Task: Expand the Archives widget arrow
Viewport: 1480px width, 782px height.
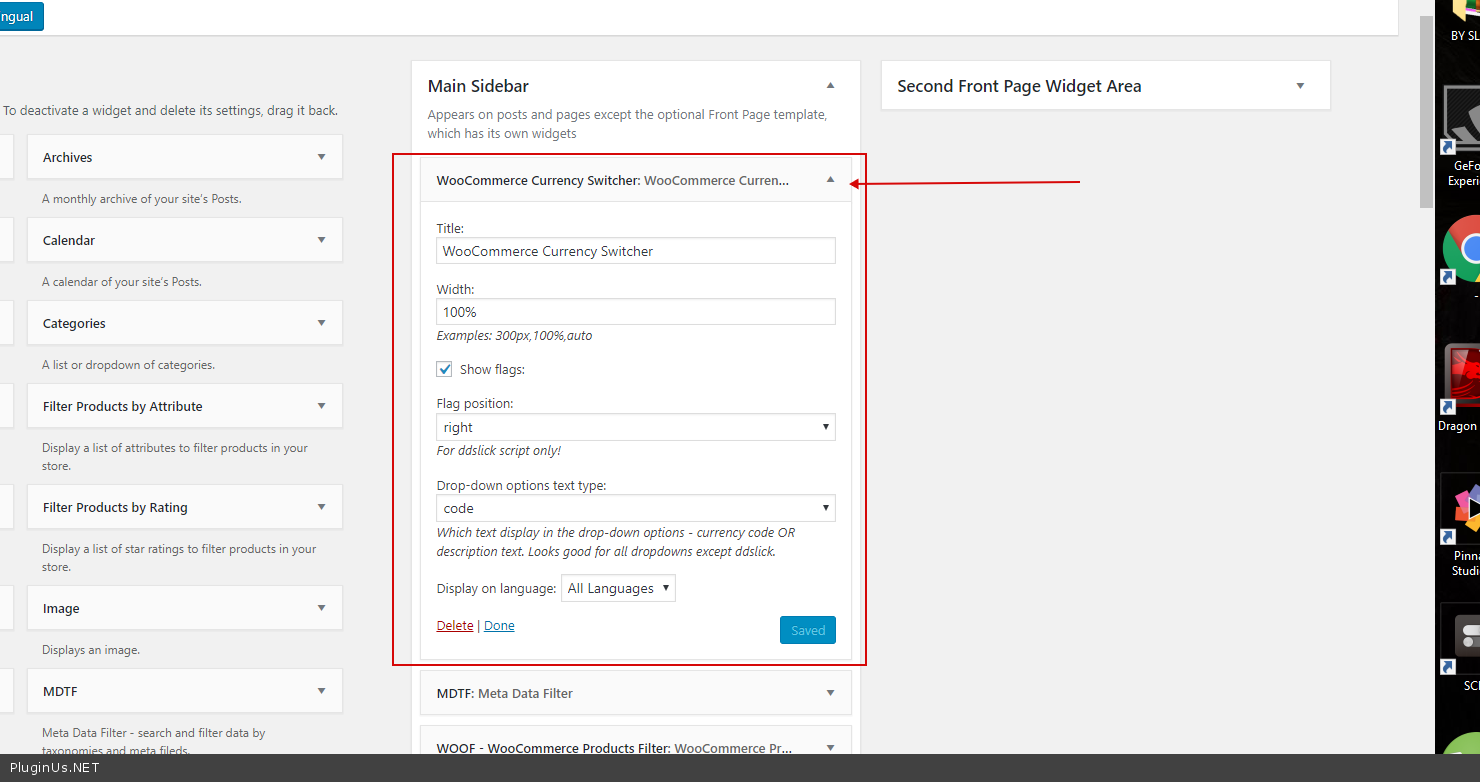Action: [x=321, y=157]
